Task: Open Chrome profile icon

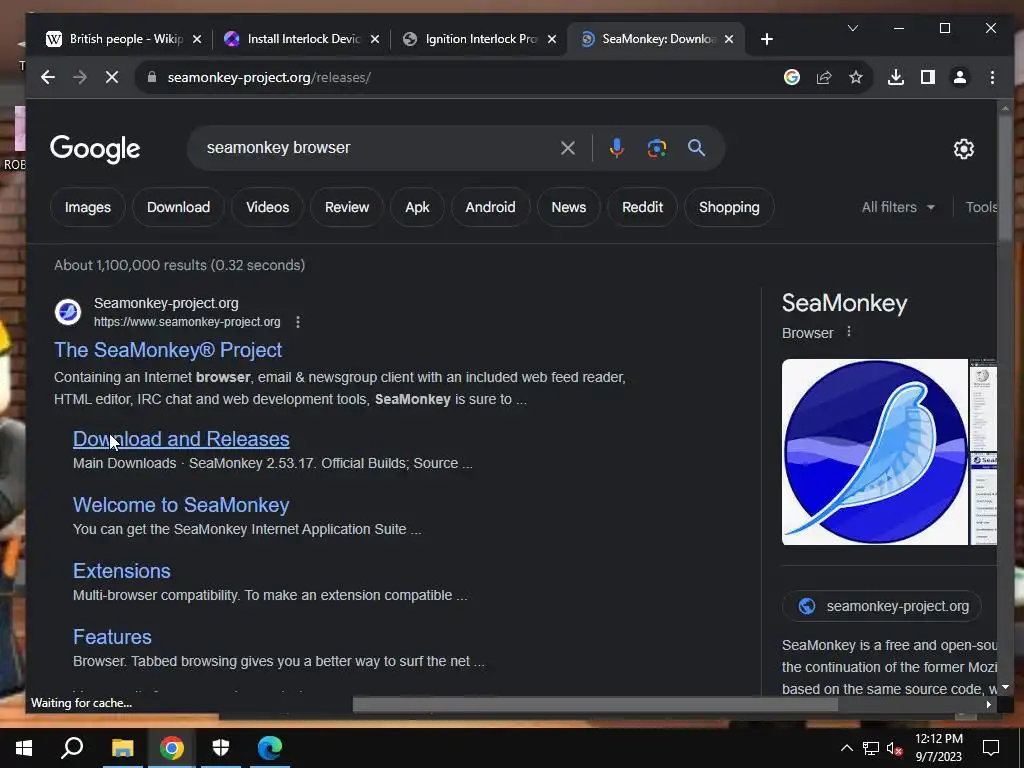Action: pyautogui.click(x=959, y=77)
